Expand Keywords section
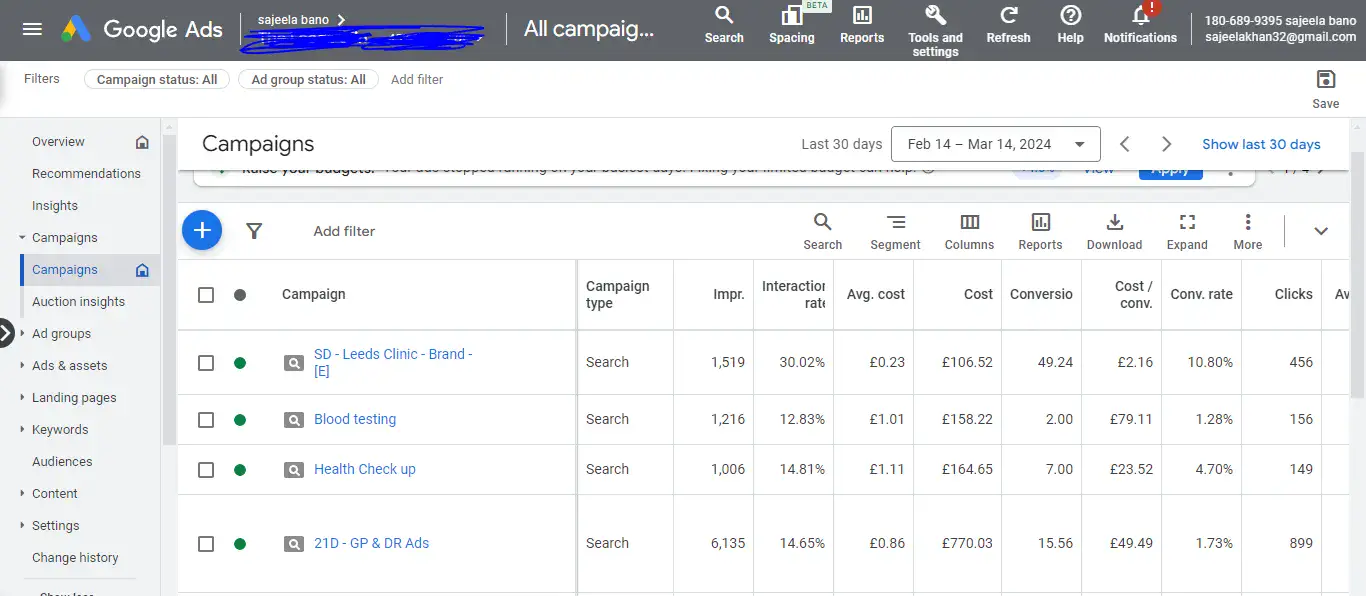Image resolution: width=1366 pixels, height=596 pixels. [x=22, y=430]
